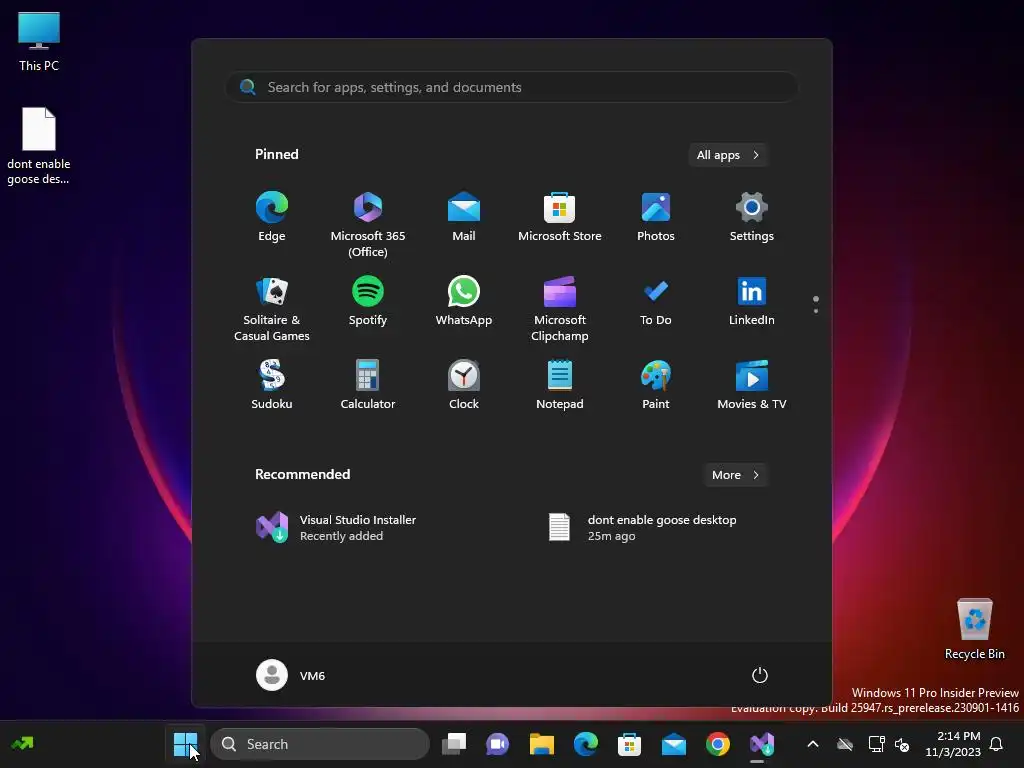1024x768 pixels.
Task: Open Paint
Action: click(x=656, y=385)
